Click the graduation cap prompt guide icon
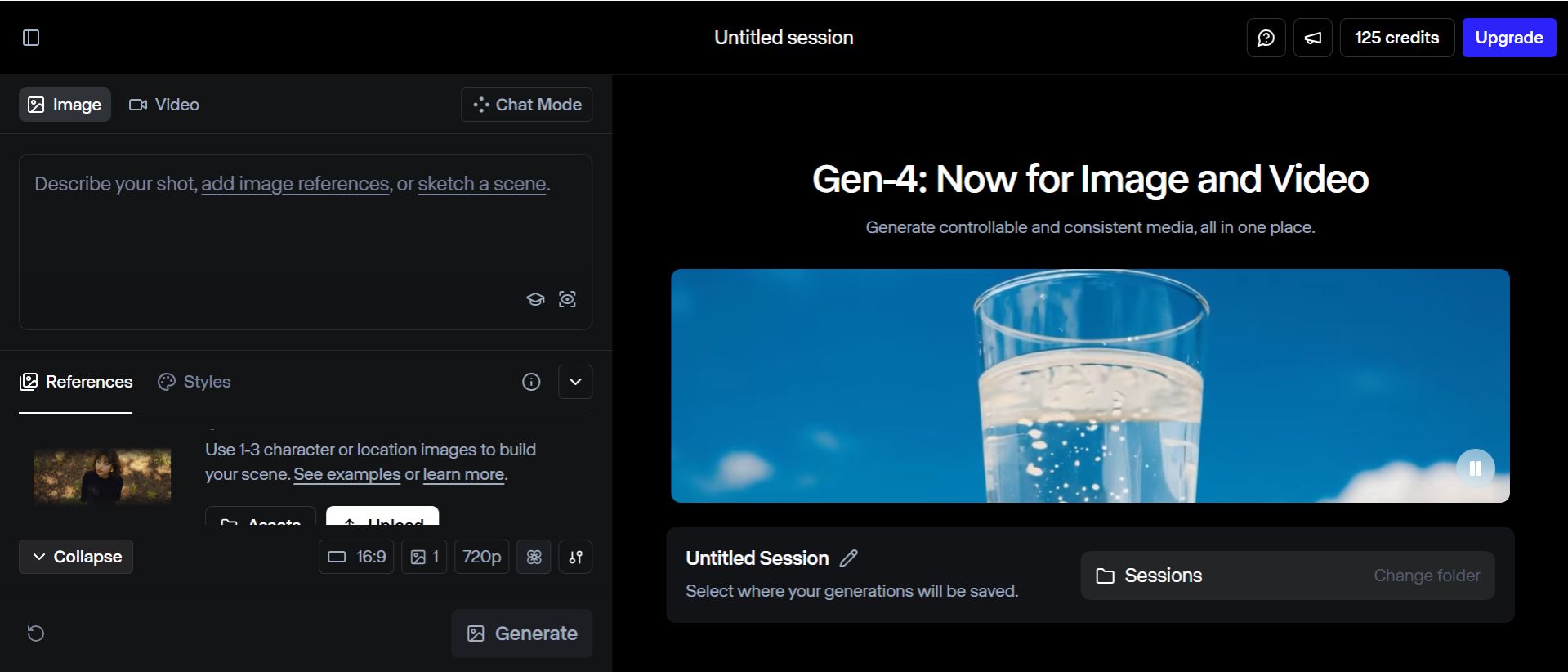The height and width of the screenshot is (672, 1568). [535, 299]
